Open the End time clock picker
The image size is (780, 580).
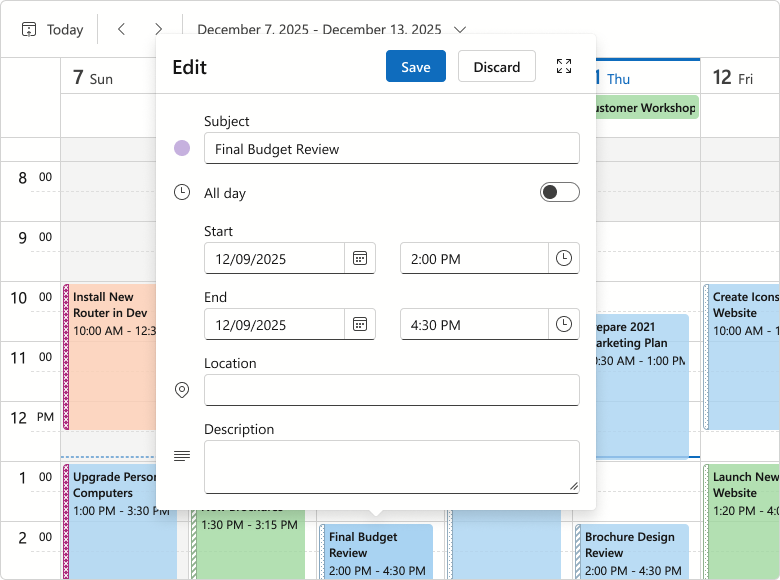tap(564, 324)
